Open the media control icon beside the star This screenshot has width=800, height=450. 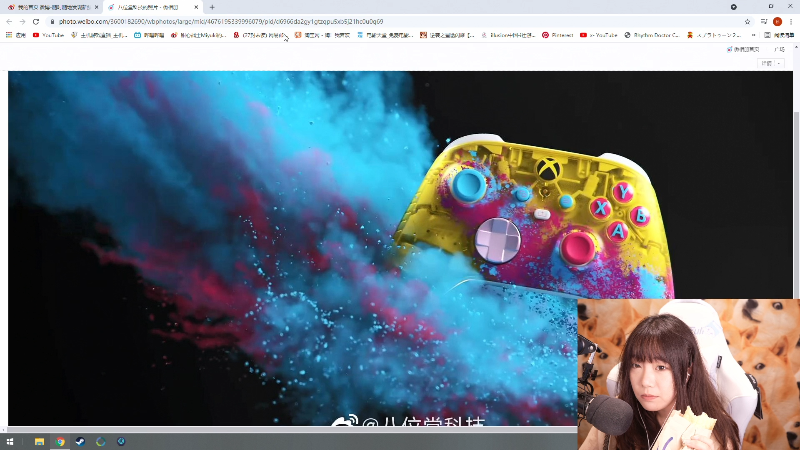(764, 21)
